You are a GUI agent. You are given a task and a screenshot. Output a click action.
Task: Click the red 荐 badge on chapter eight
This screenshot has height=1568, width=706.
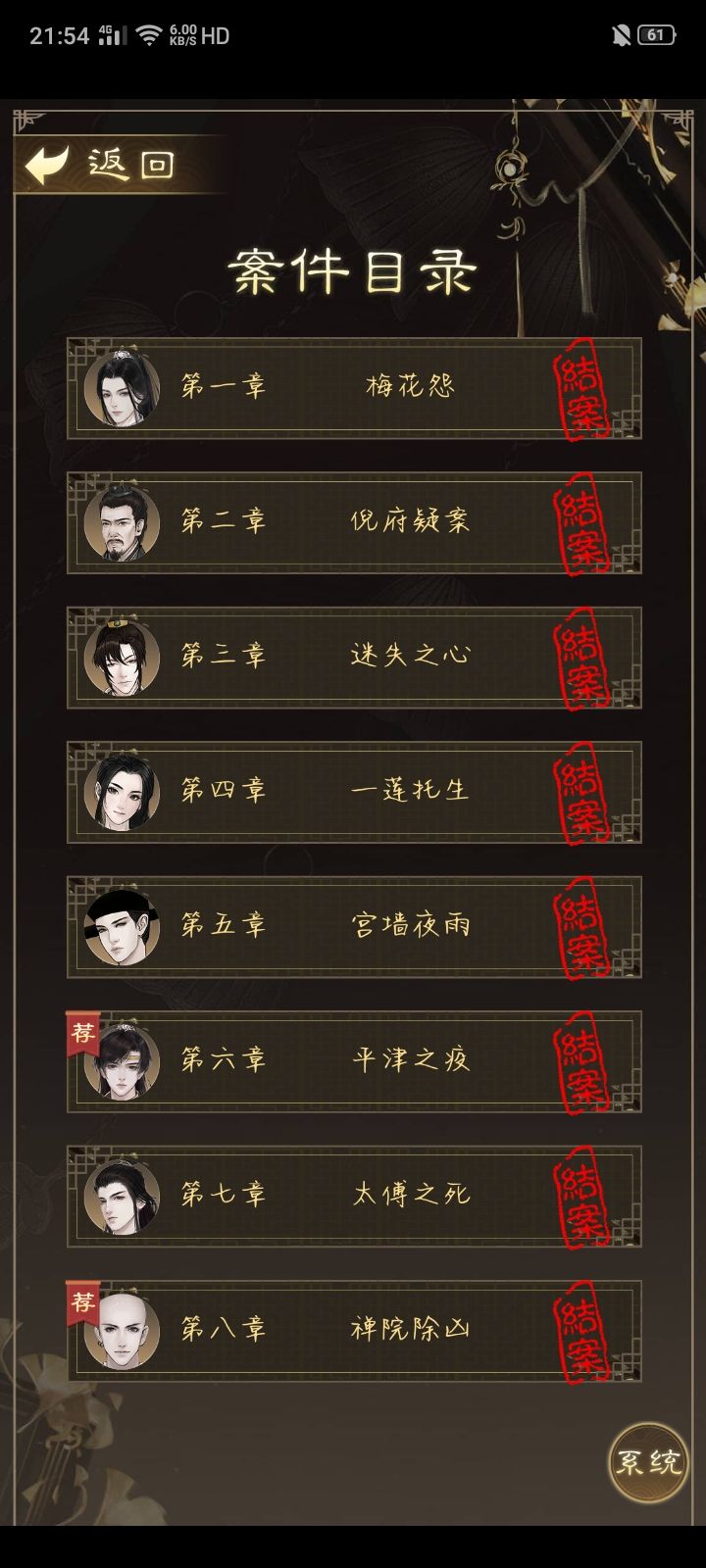point(82,1303)
